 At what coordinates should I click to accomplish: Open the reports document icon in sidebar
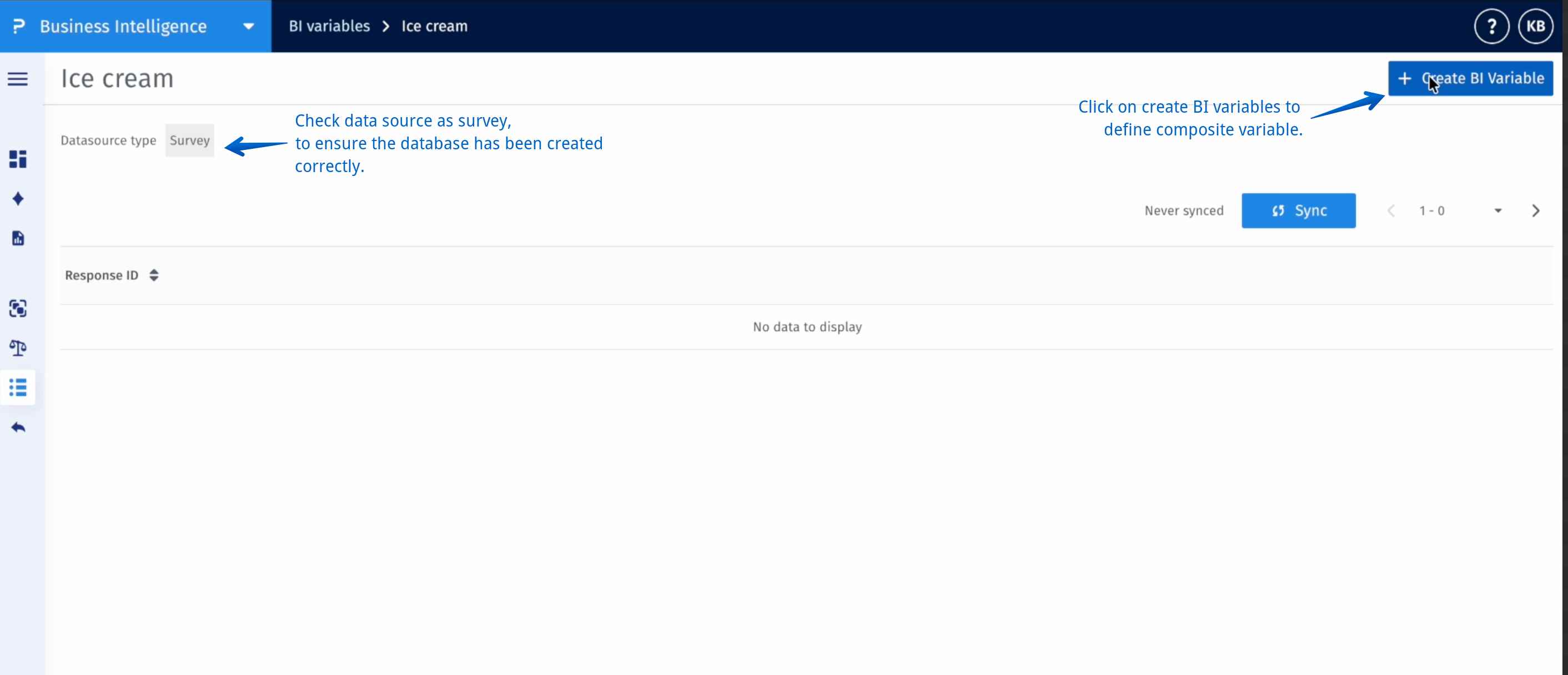(x=18, y=238)
